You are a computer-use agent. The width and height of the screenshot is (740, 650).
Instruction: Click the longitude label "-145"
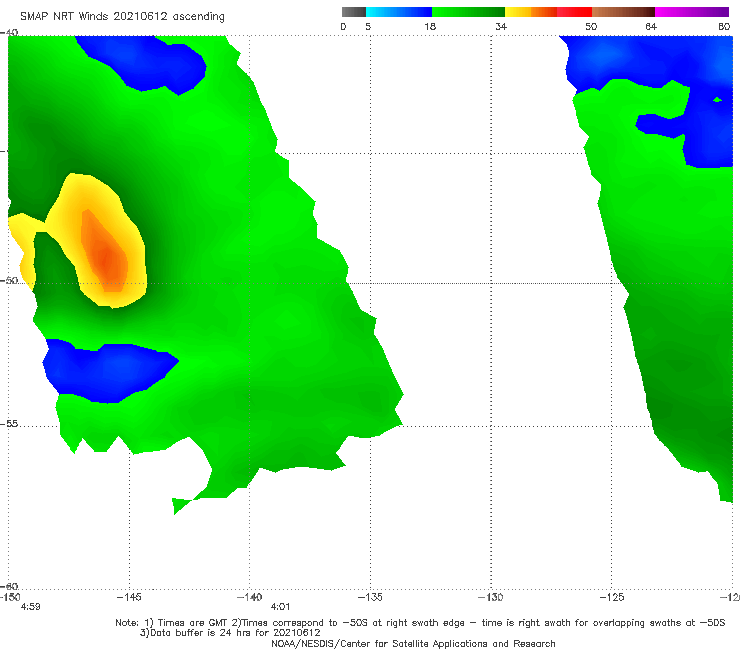129,597
